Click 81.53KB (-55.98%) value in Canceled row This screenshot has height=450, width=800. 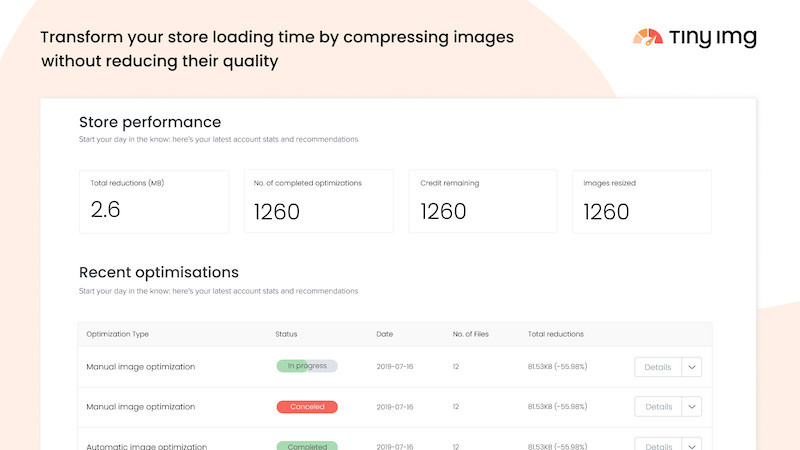[x=557, y=407]
